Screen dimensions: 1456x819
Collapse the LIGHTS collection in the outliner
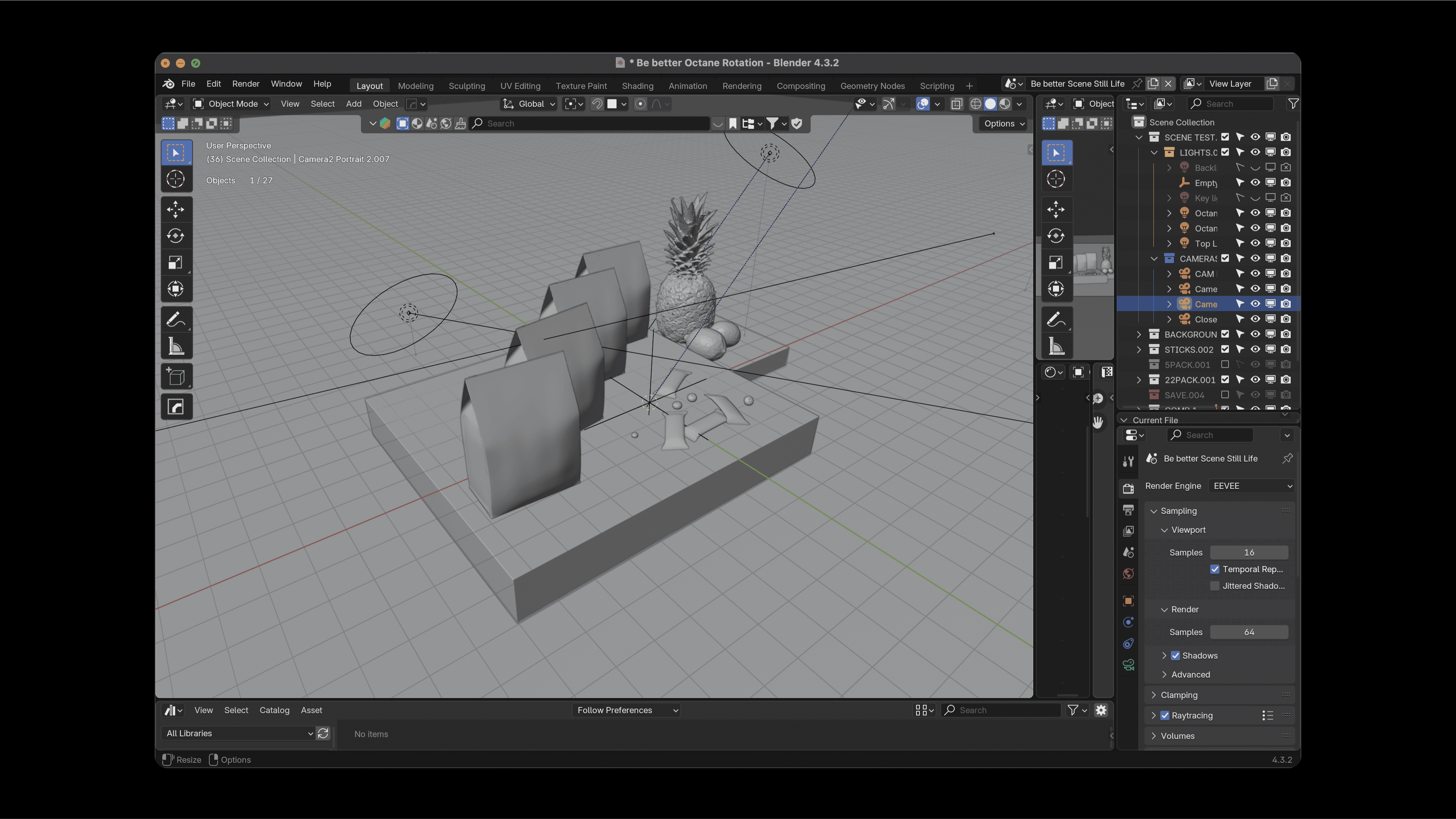pos(1154,152)
